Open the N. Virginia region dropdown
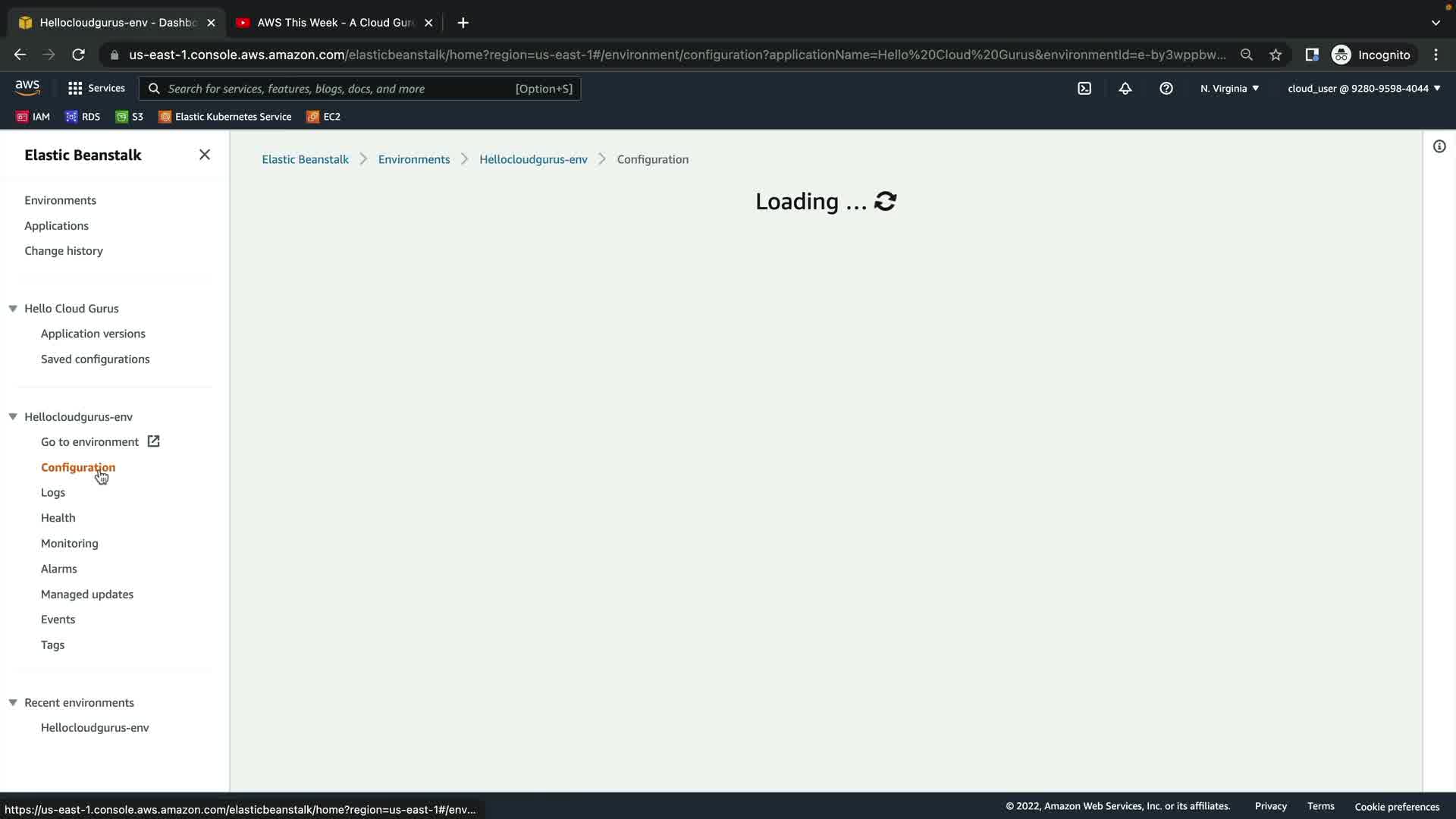This screenshot has width=1456, height=819. click(1229, 89)
